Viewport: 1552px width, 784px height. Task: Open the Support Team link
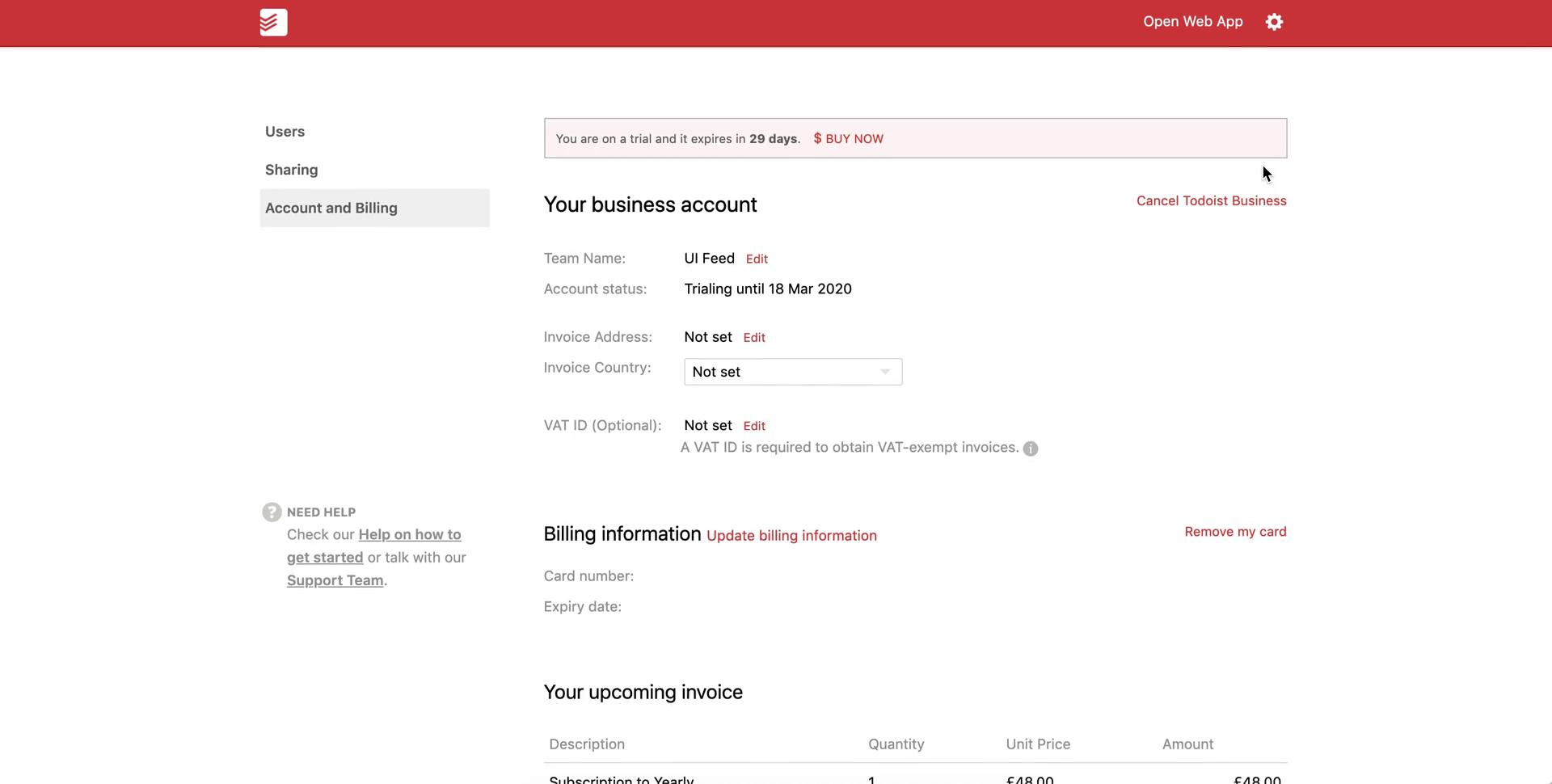(x=335, y=580)
